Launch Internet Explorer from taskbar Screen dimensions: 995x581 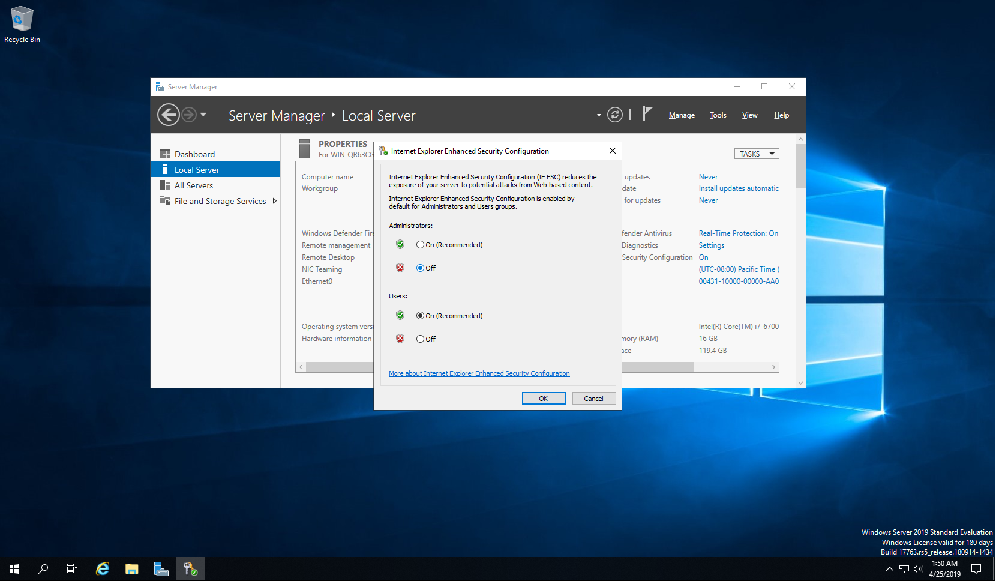click(102, 569)
